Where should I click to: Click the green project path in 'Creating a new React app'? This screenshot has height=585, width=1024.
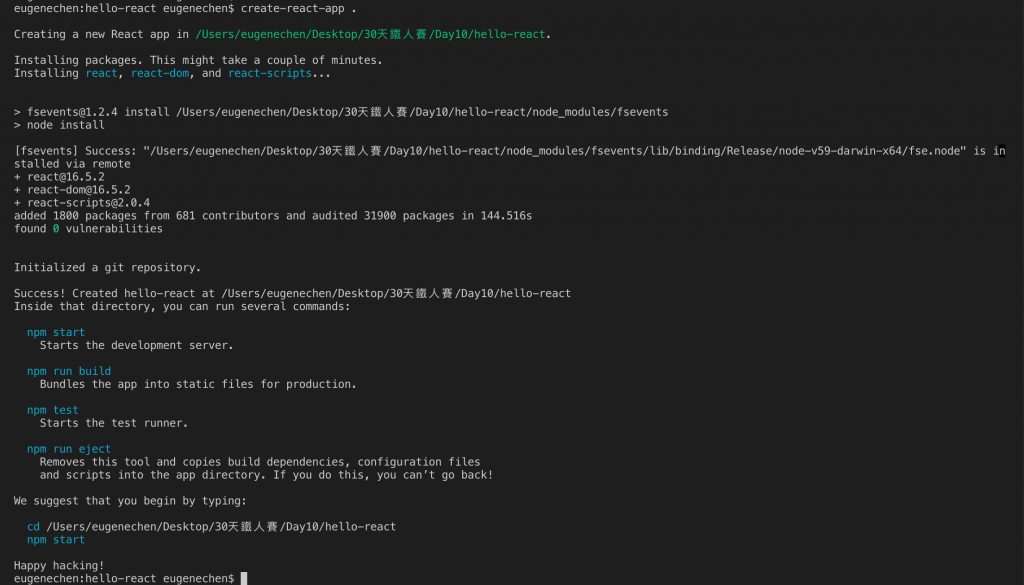370,35
